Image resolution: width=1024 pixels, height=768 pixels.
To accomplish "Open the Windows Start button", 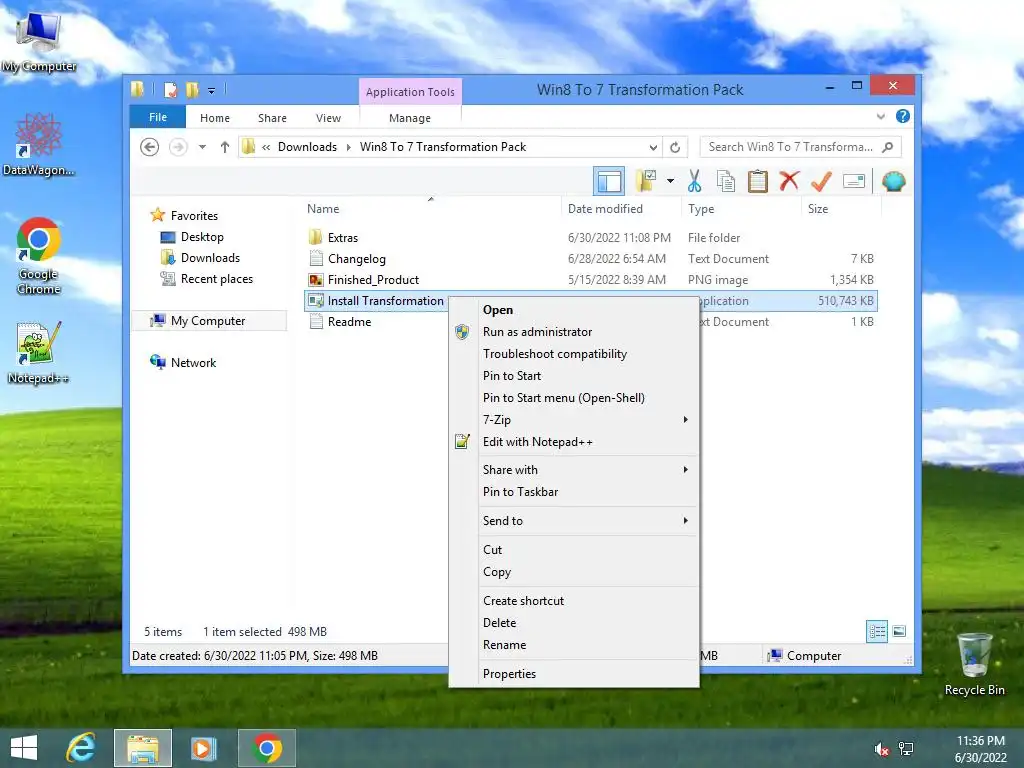I will tap(24, 748).
